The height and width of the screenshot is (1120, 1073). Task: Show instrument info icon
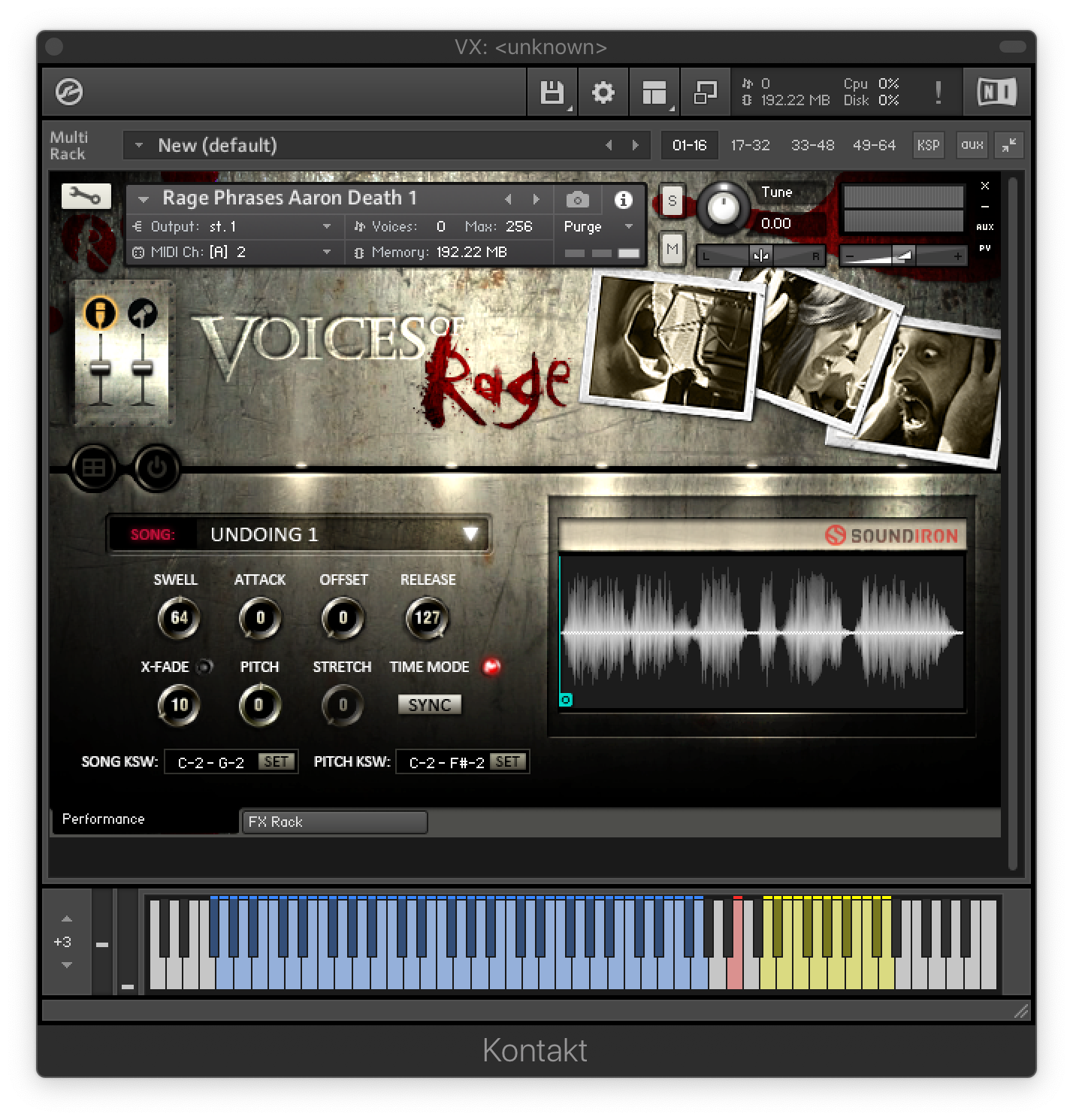point(623,200)
